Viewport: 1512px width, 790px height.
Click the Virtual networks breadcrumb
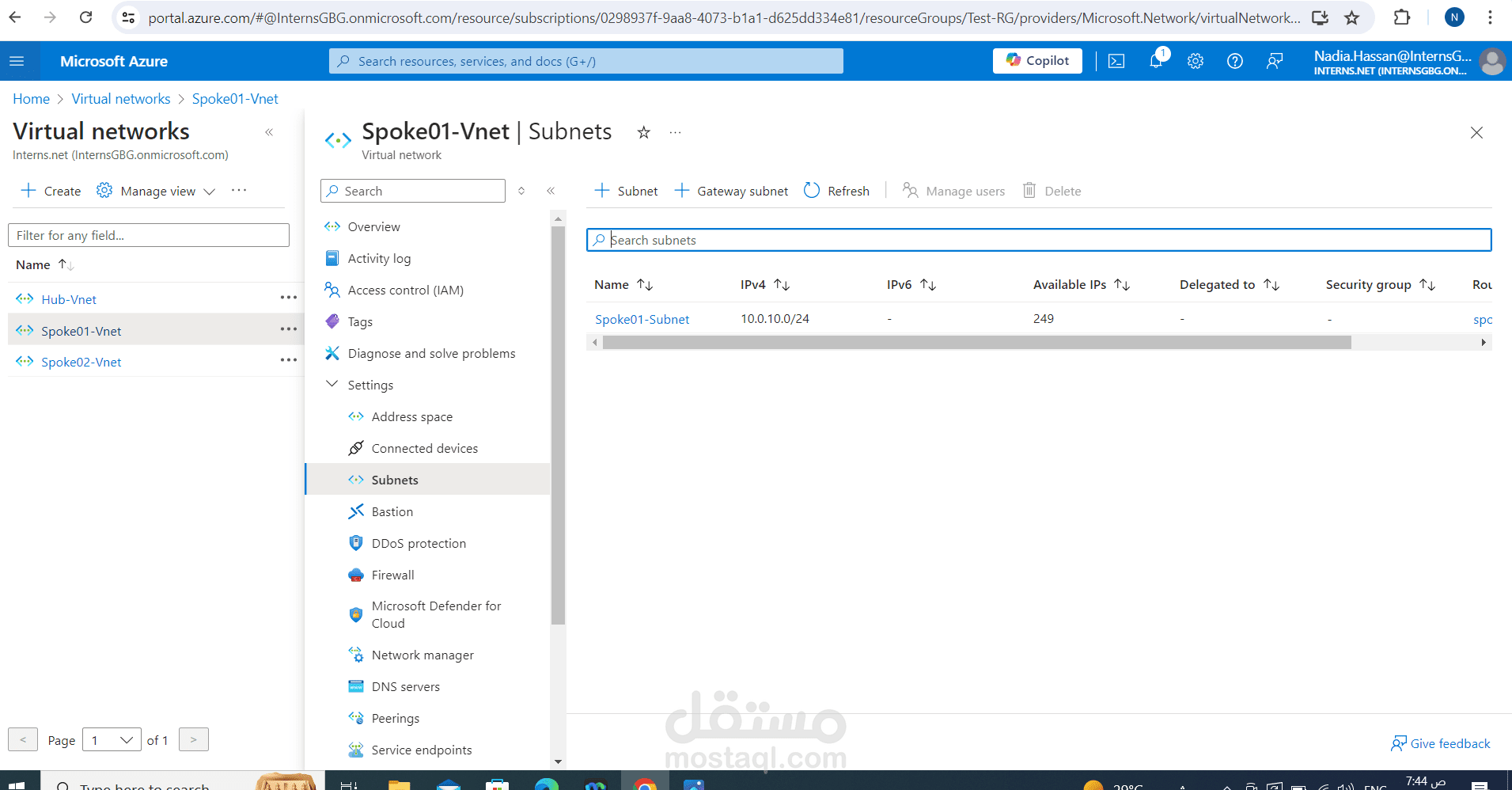coord(121,99)
